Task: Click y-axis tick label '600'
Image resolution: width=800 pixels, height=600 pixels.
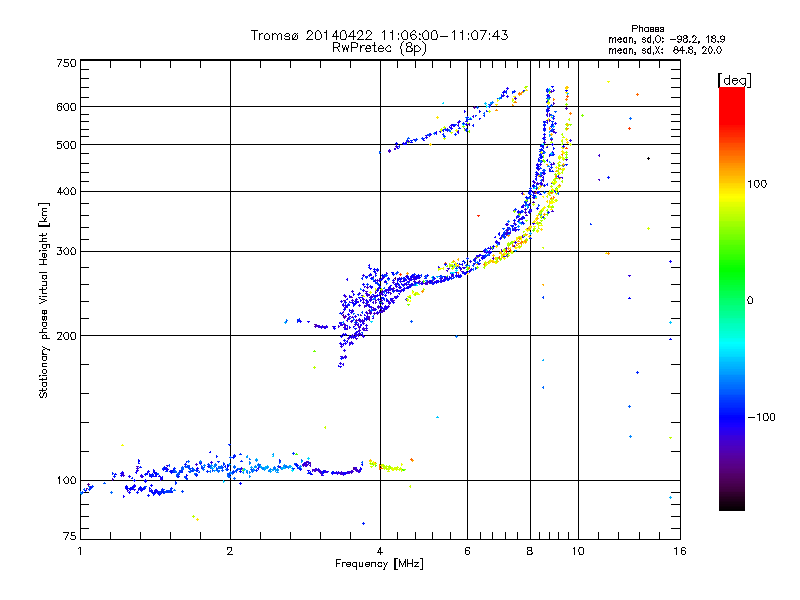Action: pyautogui.click(x=66, y=107)
